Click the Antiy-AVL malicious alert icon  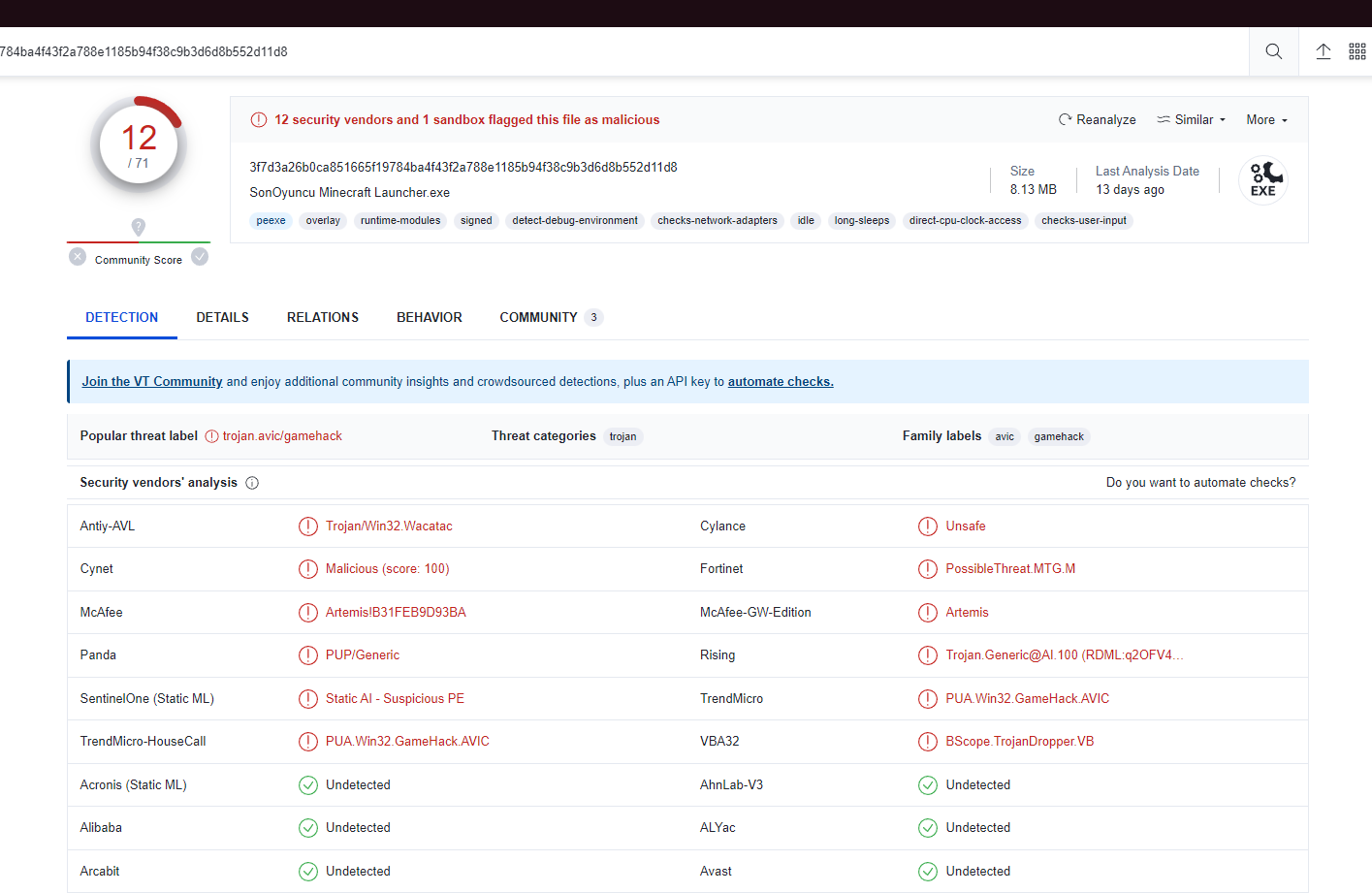coord(308,526)
